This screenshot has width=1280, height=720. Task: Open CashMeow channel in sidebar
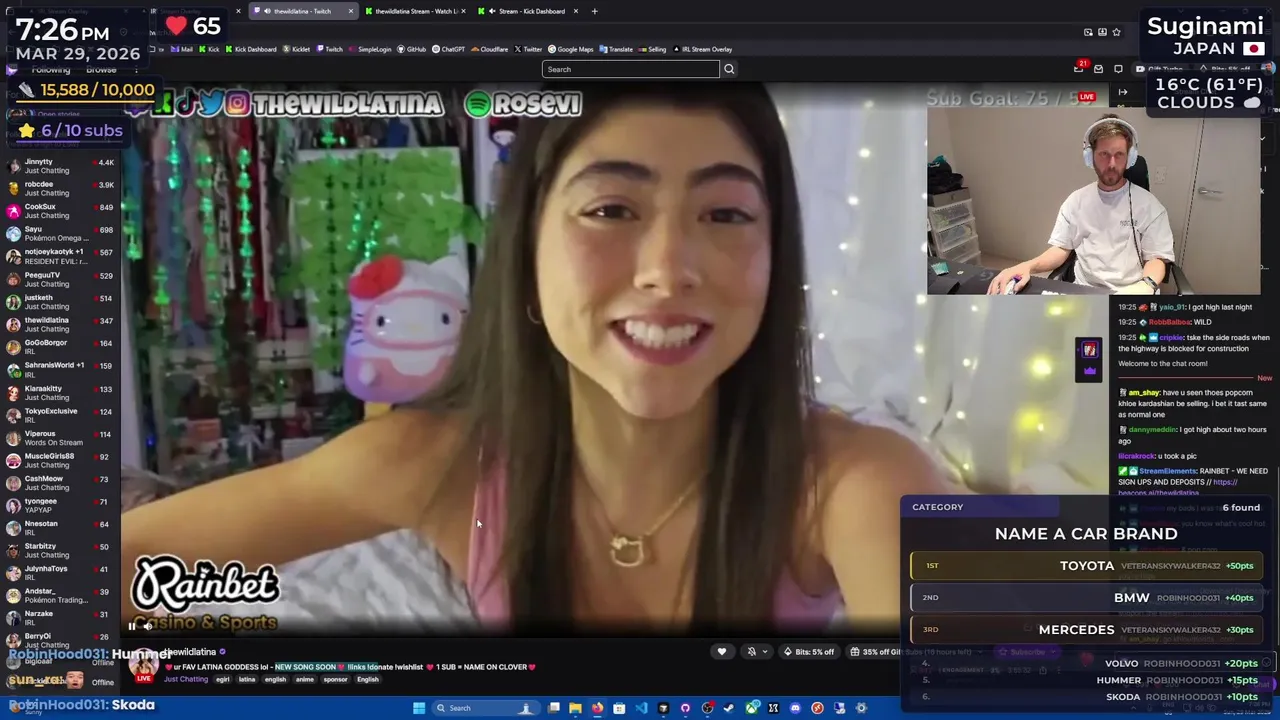pyautogui.click(x=60, y=483)
